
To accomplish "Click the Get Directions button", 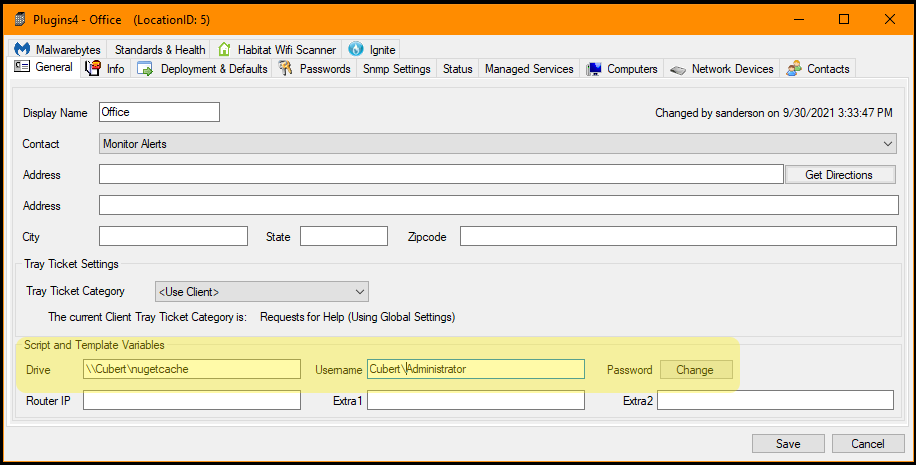I will 838,175.
